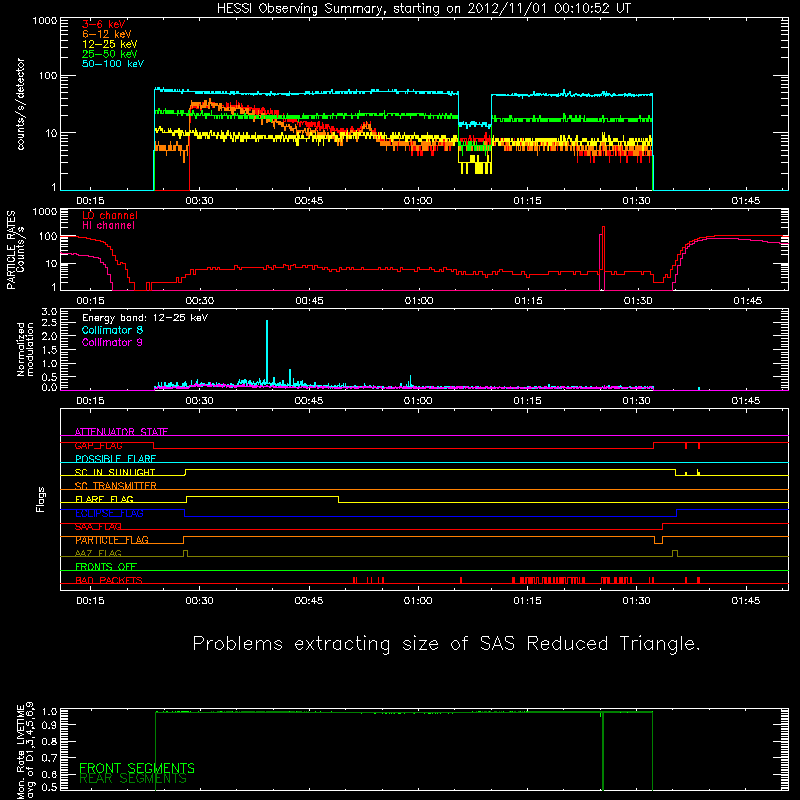Click the FRONTS_OFF flag label
Image resolution: width=800 pixels, height=800 pixels.
pos(106,567)
